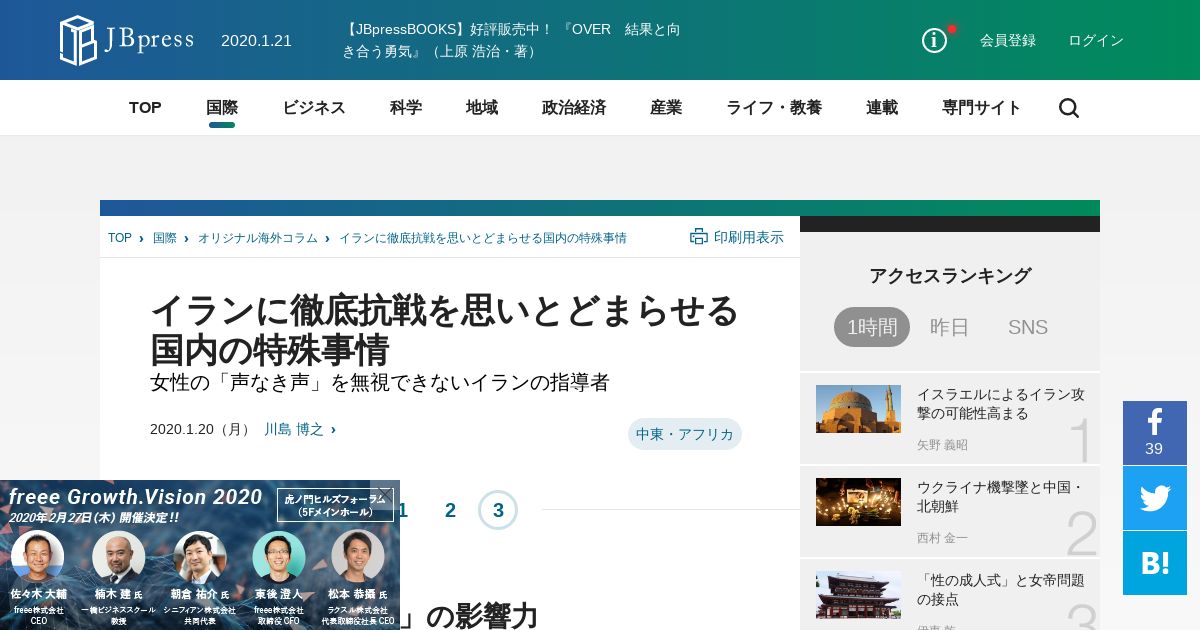Viewport: 1200px width, 630px height.
Task: Go to TOP breadcrumb
Action: [x=120, y=238]
